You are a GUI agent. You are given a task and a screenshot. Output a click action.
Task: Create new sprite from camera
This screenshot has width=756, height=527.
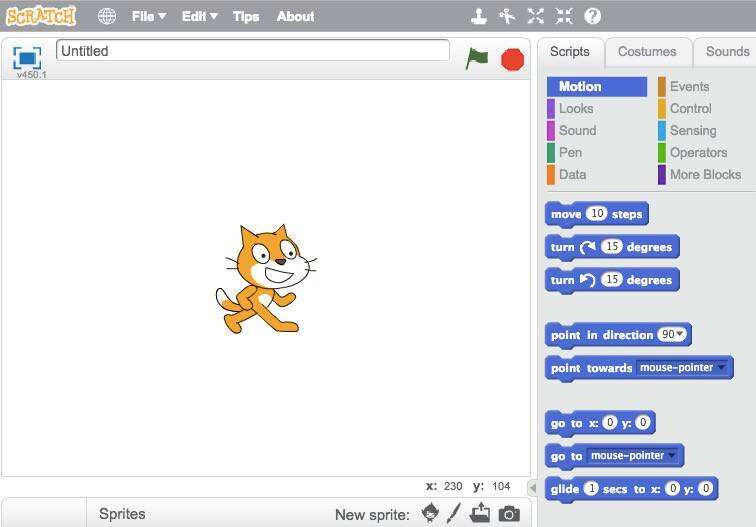(x=509, y=514)
